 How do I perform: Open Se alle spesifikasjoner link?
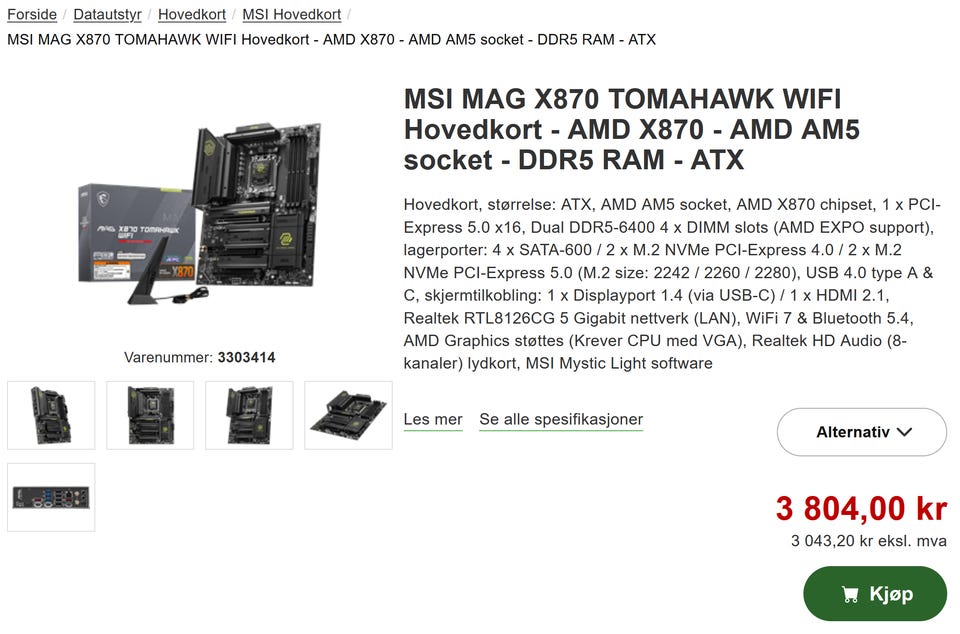point(561,420)
